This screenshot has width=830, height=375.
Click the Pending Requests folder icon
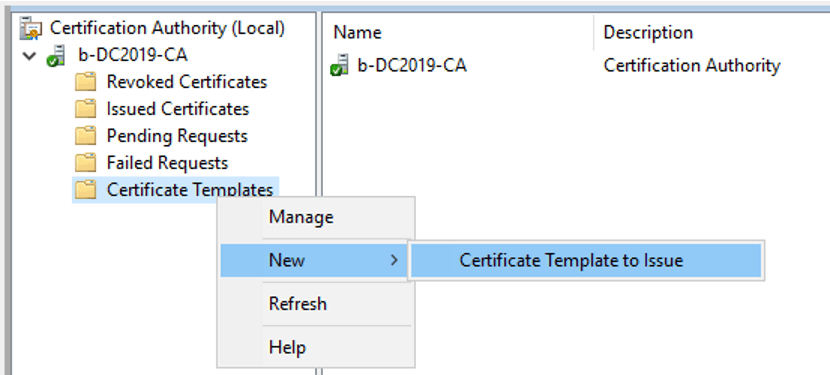85,136
